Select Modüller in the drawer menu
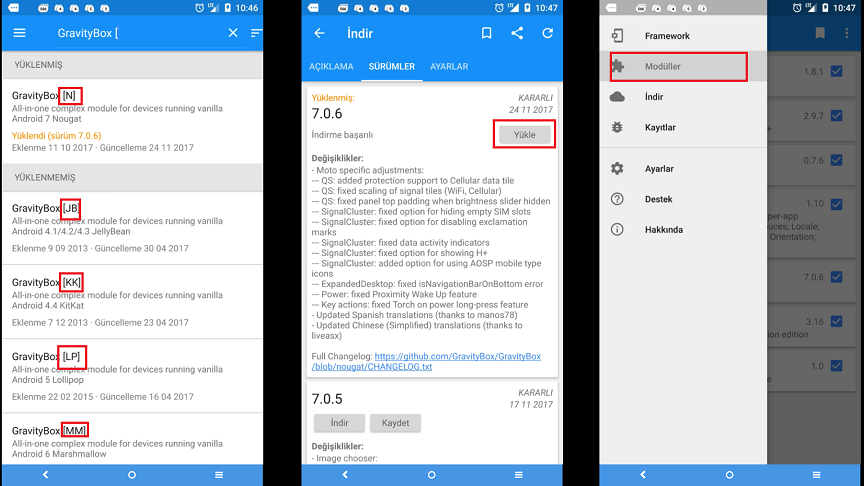864x486 pixels. (683, 66)
